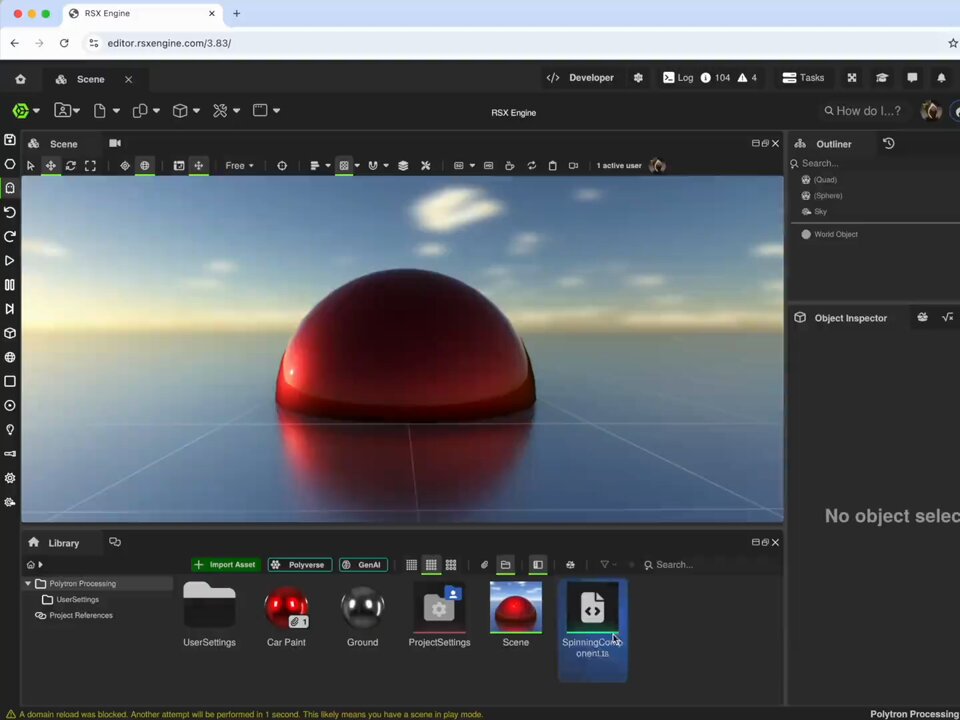Open the Outliner history clock icon
Screen dimensions: 960x720
(889, 143)
